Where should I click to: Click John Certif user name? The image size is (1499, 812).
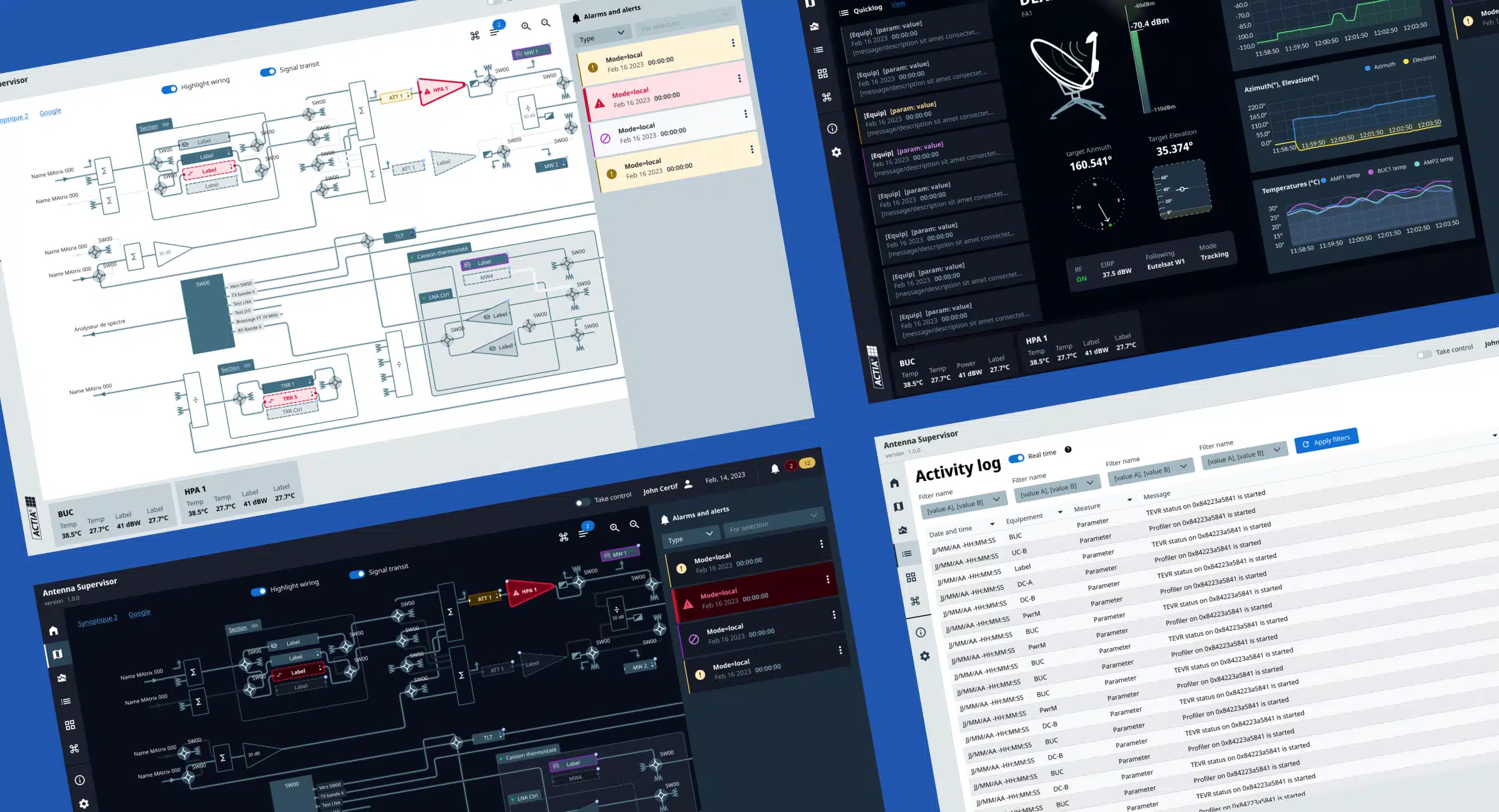click(660, 489)
